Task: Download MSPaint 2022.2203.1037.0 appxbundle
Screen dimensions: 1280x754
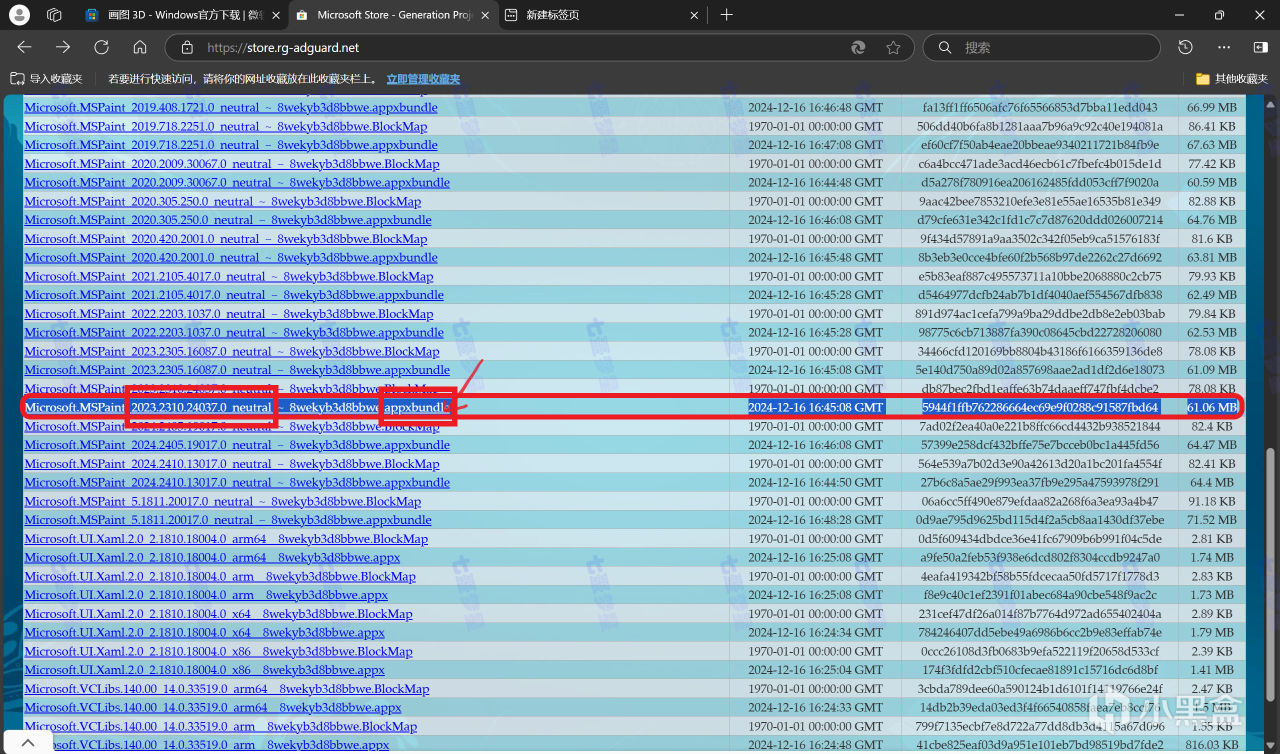Action: coord(234,333)
